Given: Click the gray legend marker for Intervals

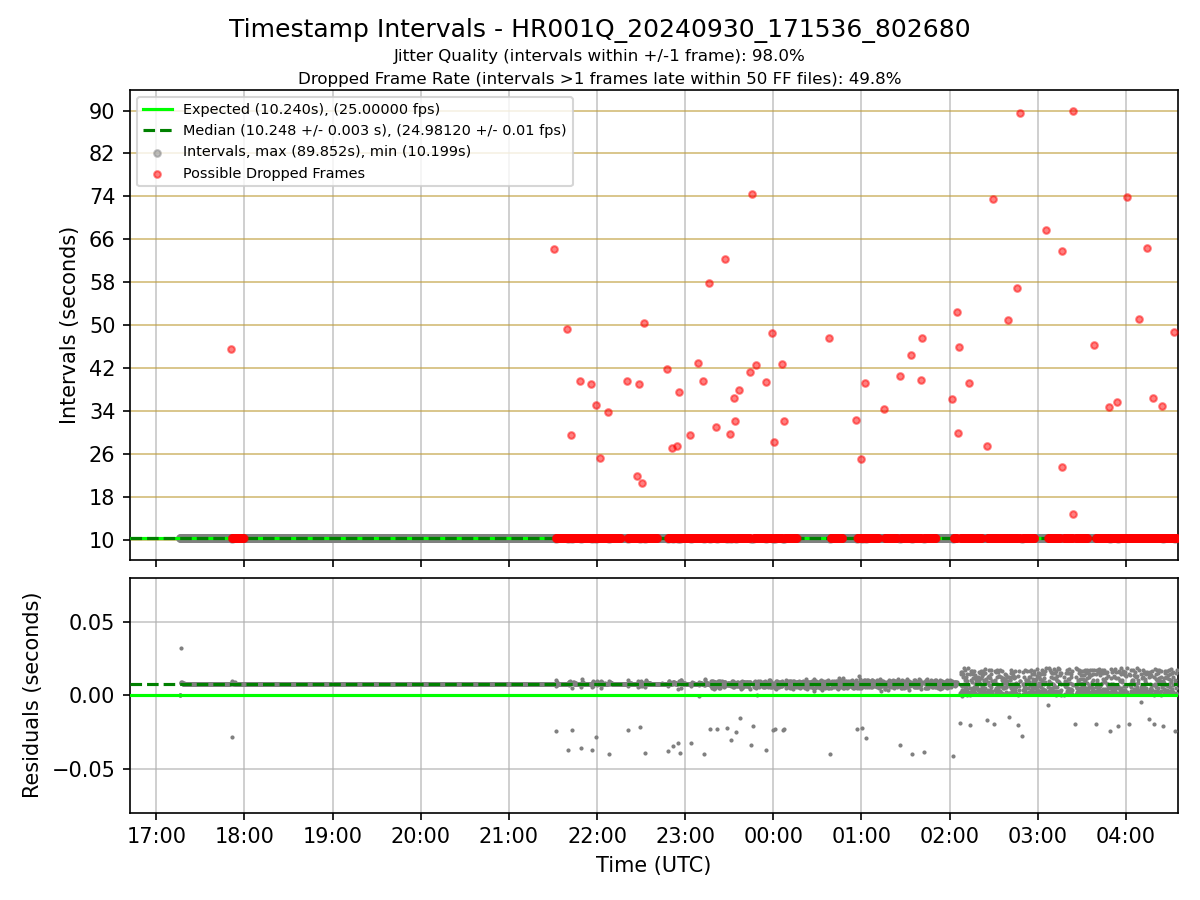Looking at the screenshot, I should 157,152.
